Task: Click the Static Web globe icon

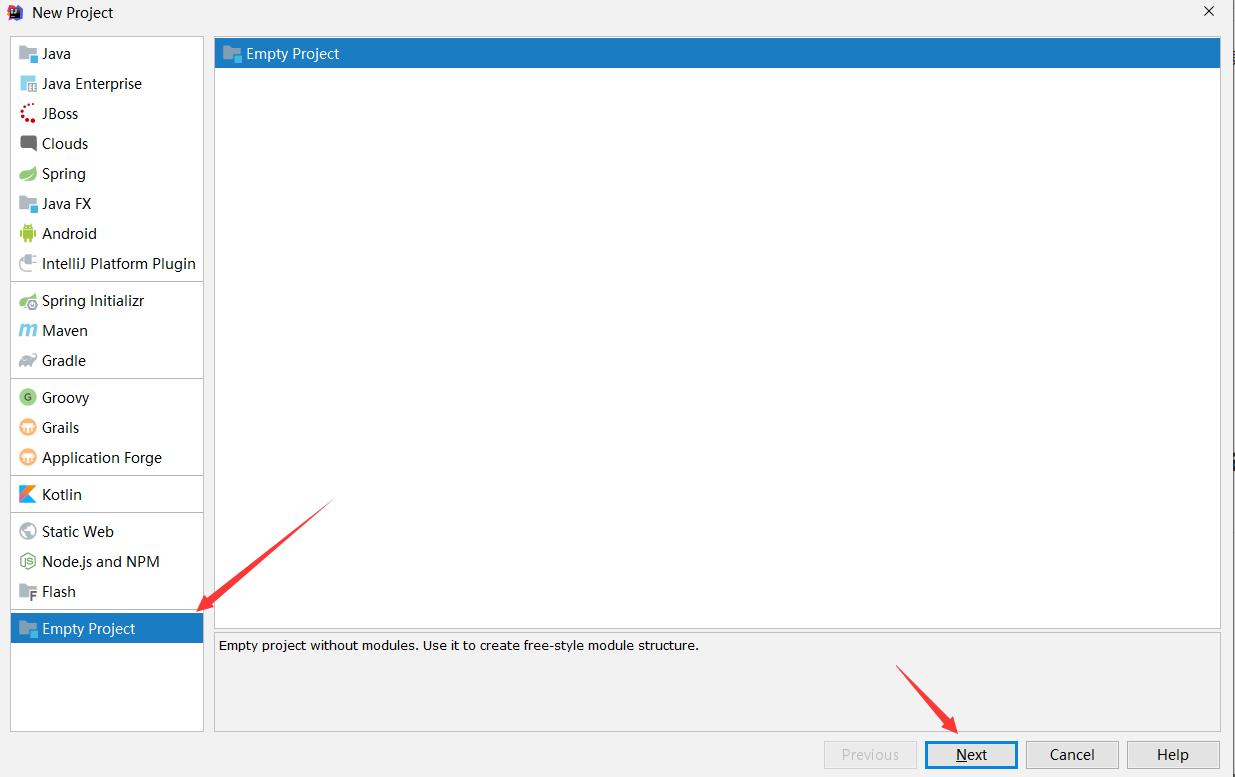Action: click(x=28, y=532)
